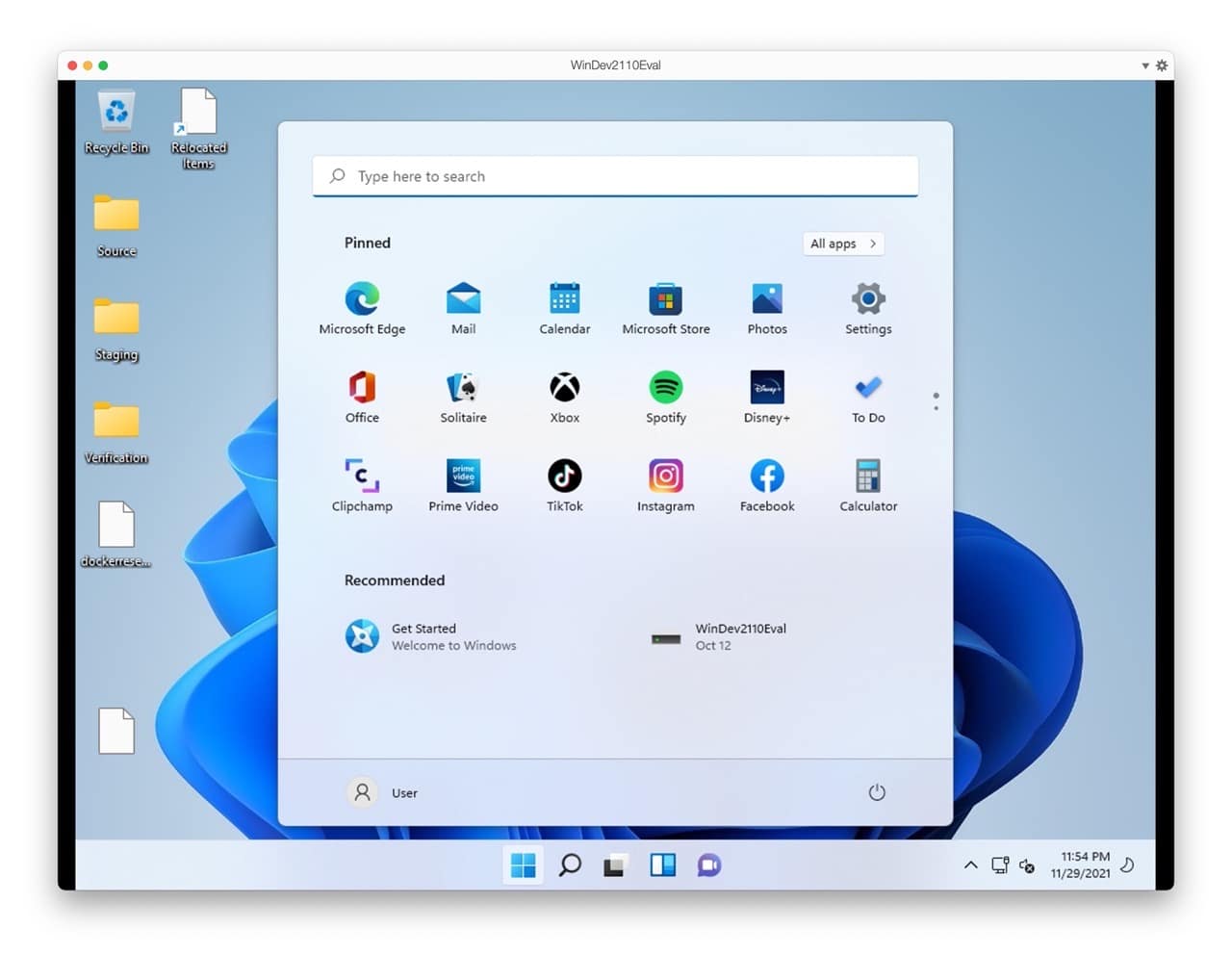Launch the Calculator app
This screenshot has height=955, width=1232.
(868, 485)
